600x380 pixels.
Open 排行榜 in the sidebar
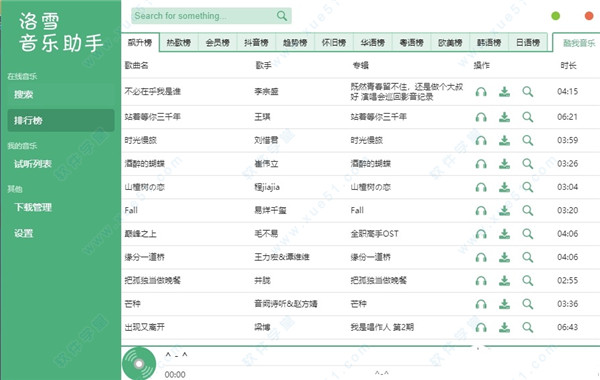[x=61, y=121]
